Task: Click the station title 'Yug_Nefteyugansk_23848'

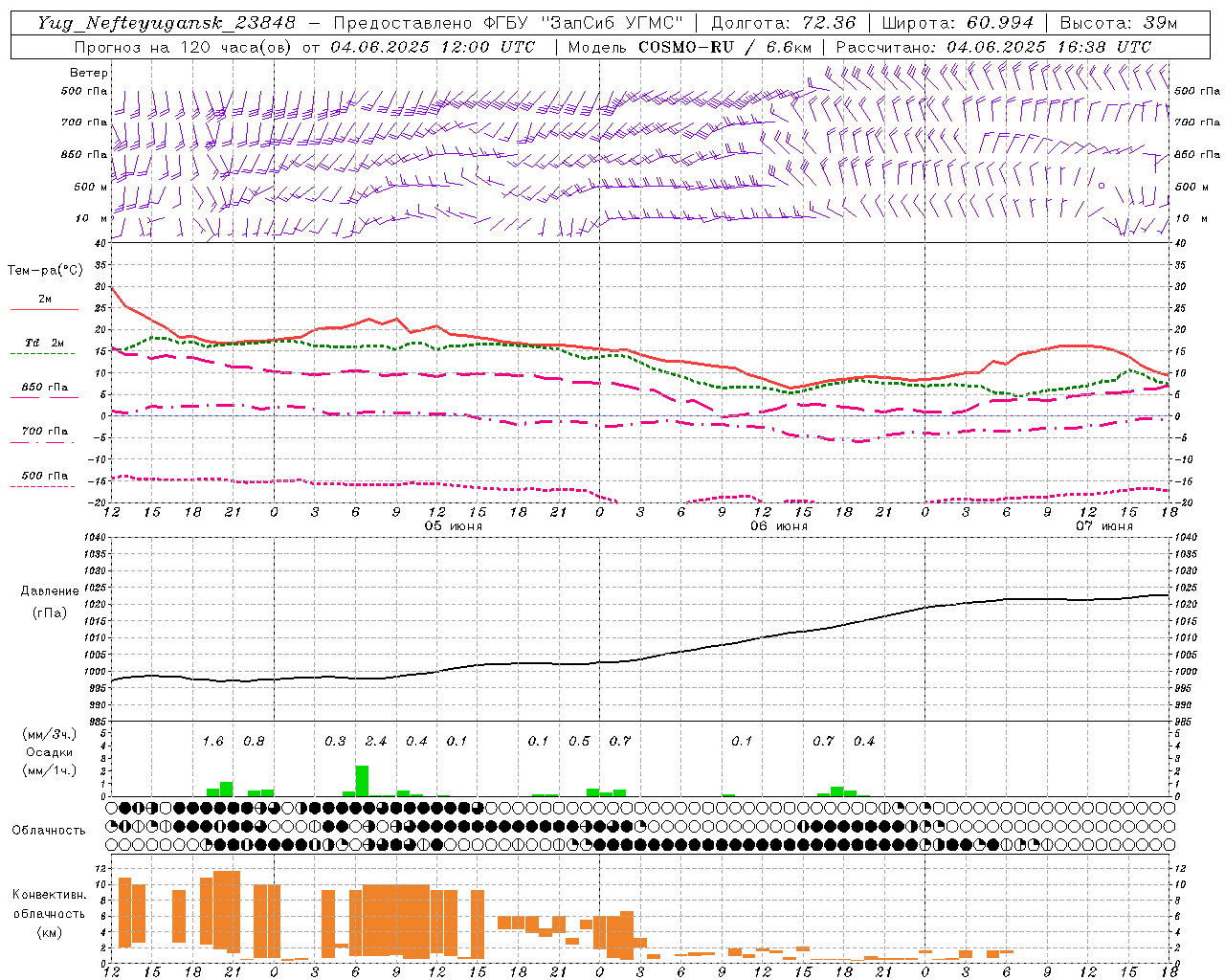Action: click(x=167, y=23)
